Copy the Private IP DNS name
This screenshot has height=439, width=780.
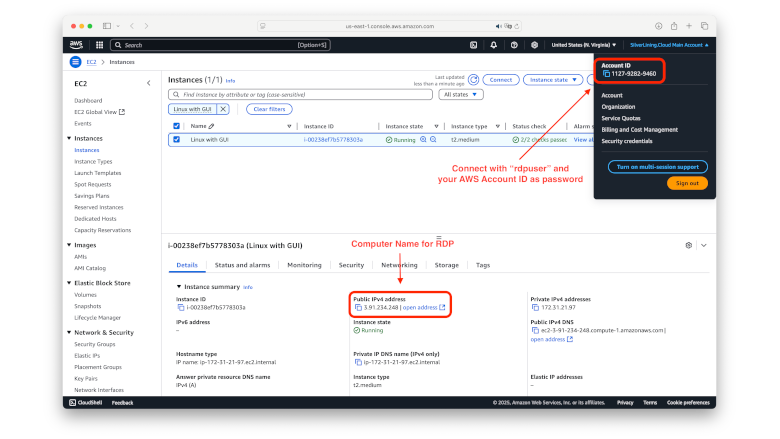358,362
